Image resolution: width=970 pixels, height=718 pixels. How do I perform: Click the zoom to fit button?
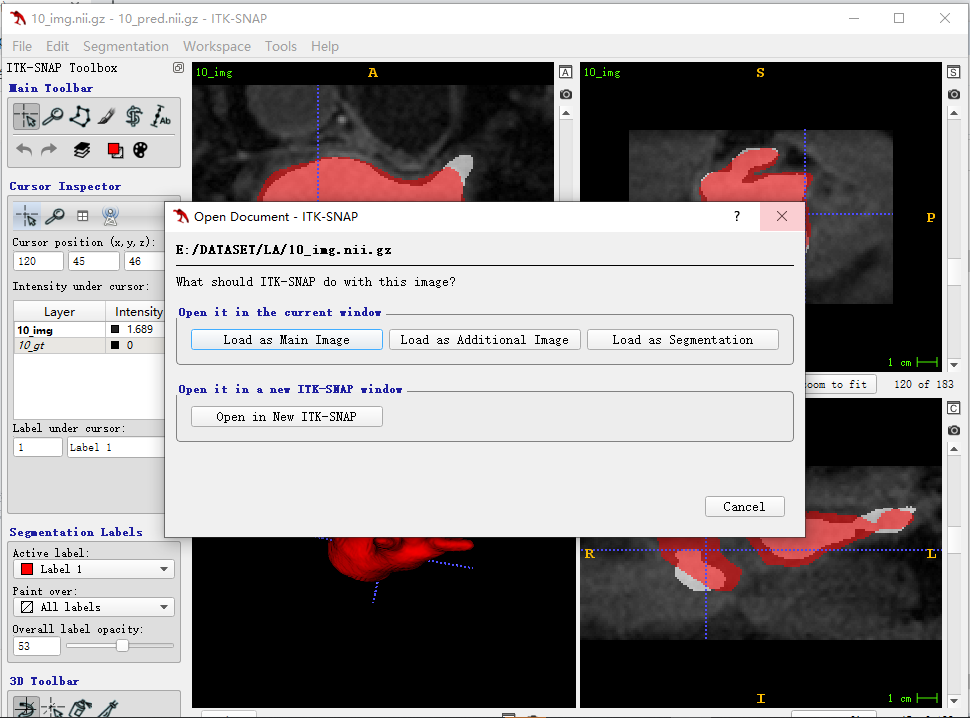[841, 385]
